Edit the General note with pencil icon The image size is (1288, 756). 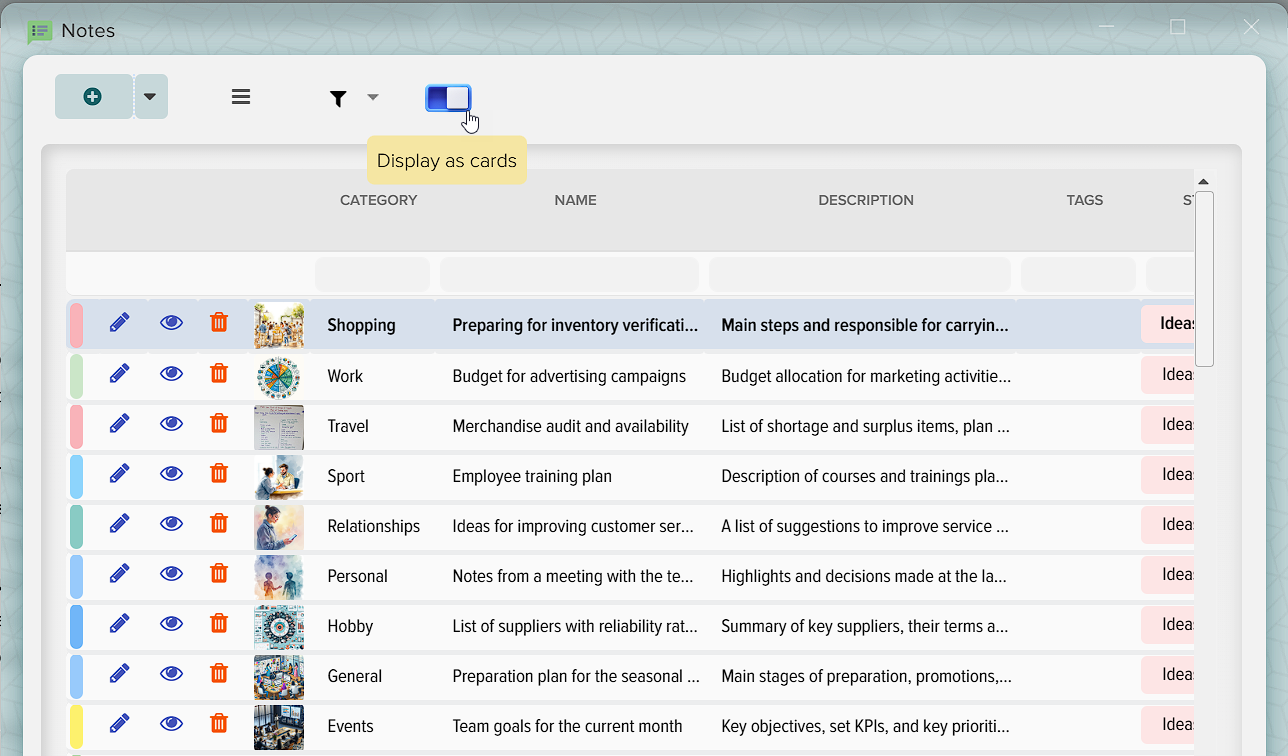coord(120,673)
